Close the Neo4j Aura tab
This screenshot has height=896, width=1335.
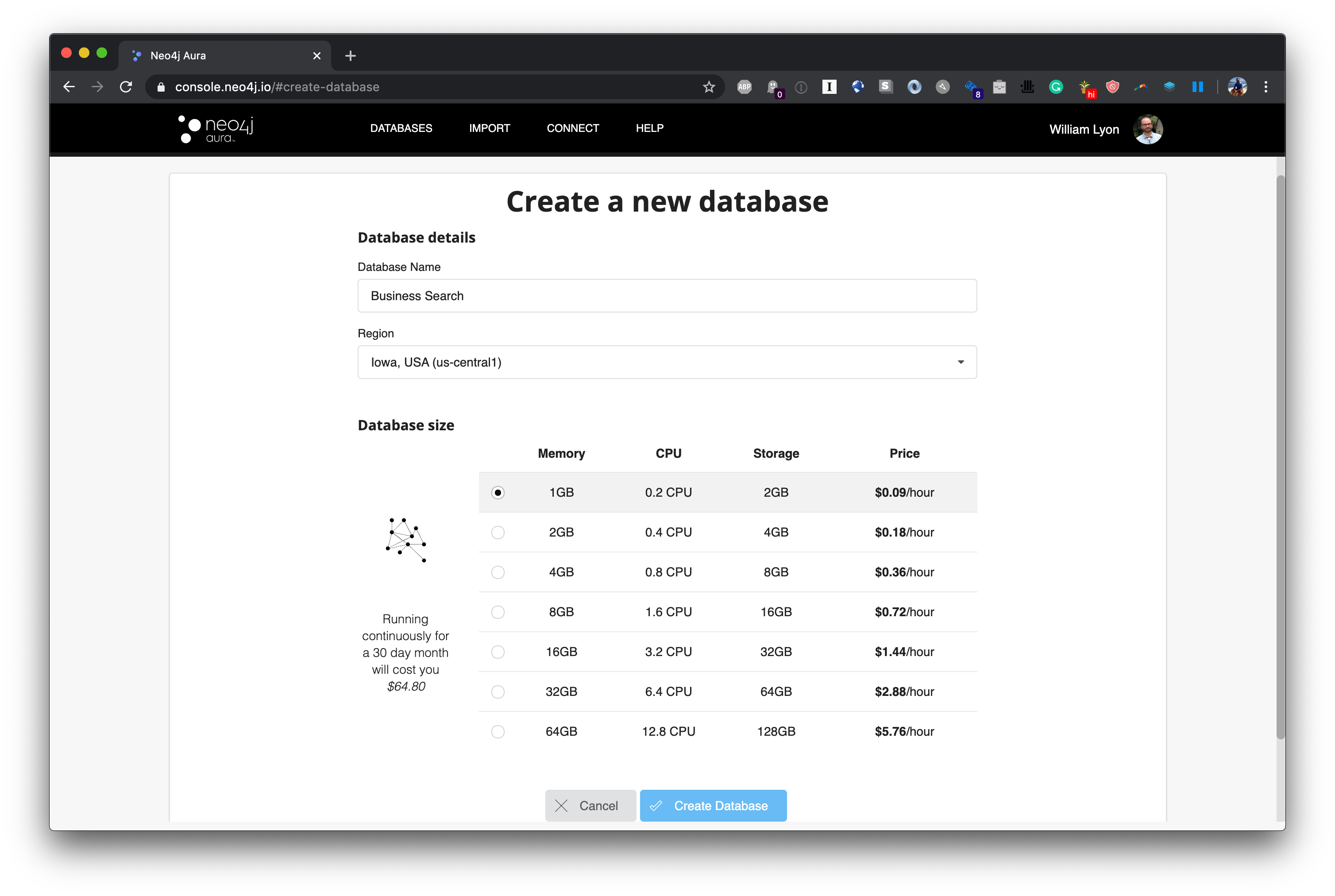317,55
